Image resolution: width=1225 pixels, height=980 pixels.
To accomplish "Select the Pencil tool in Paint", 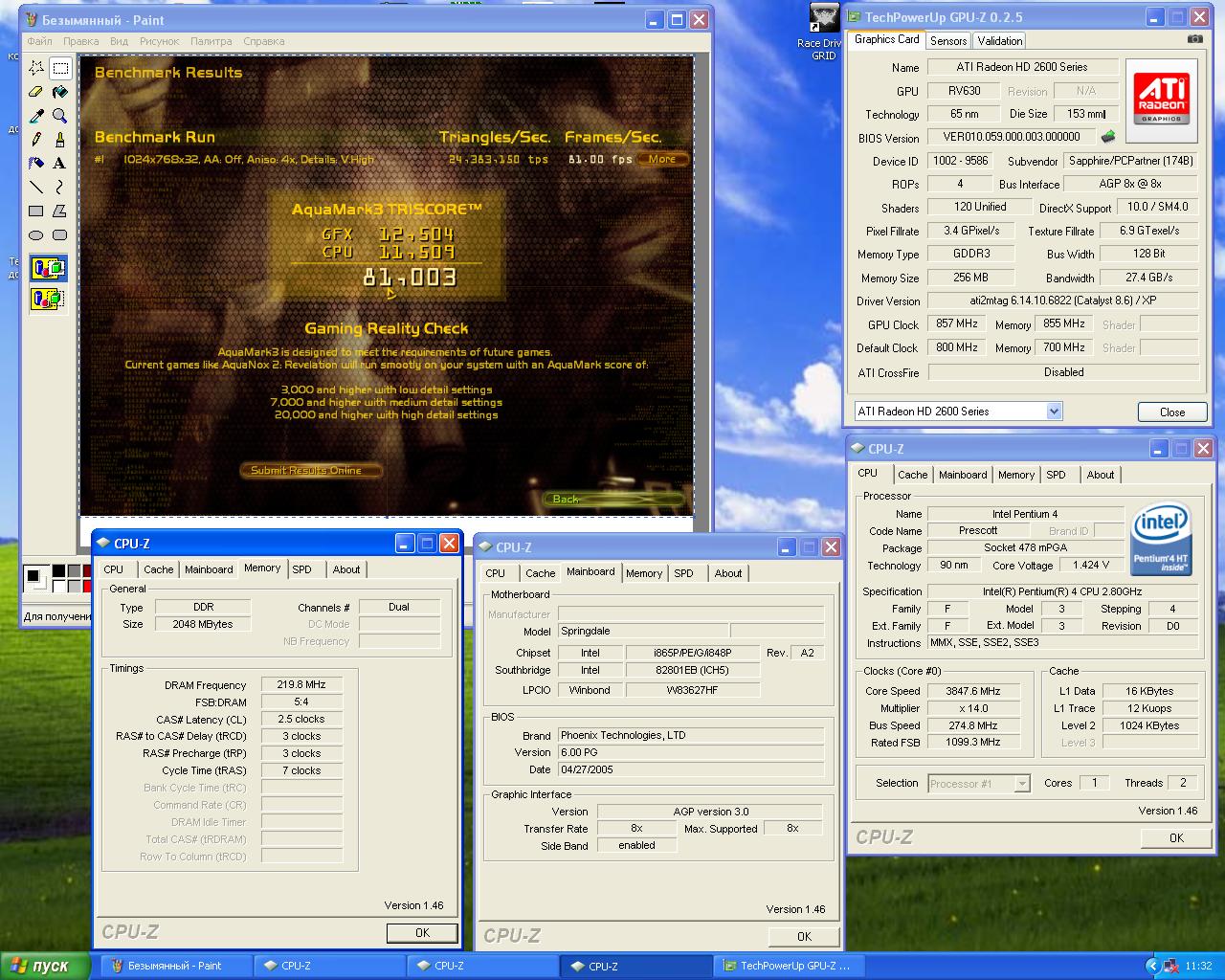I will pyautogui.click(x=36, y=140).
